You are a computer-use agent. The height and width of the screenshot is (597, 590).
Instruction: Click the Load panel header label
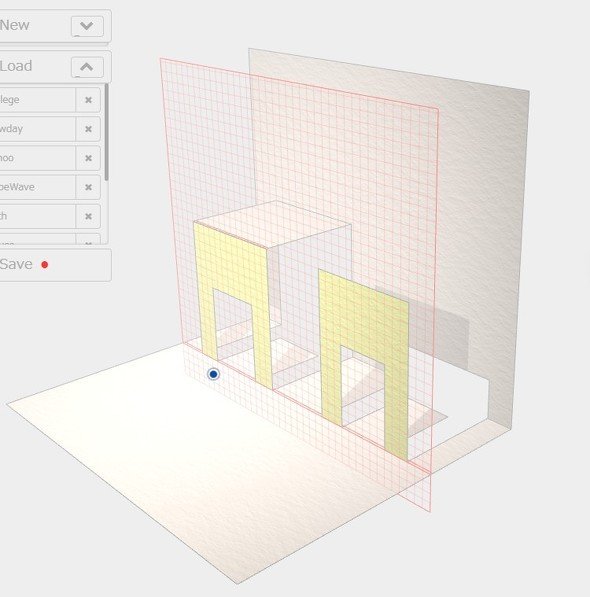point(16,66)
